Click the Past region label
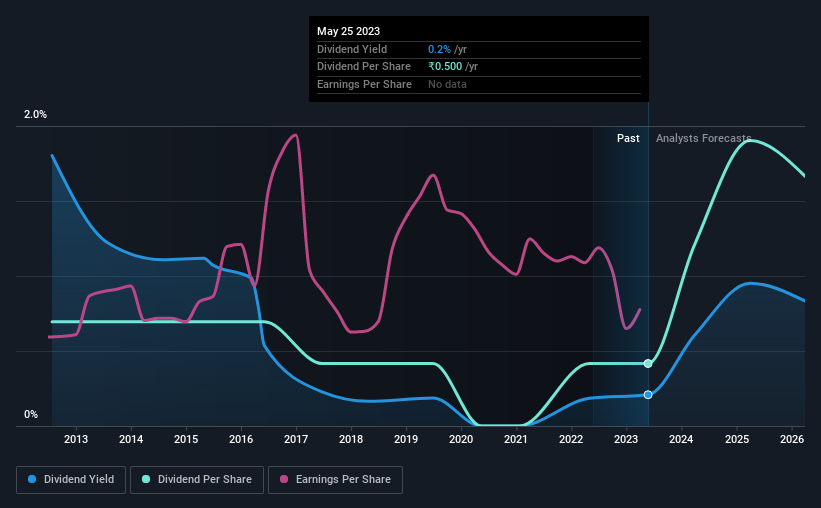This screenshot has width=821, height=508. pos(628,138)
